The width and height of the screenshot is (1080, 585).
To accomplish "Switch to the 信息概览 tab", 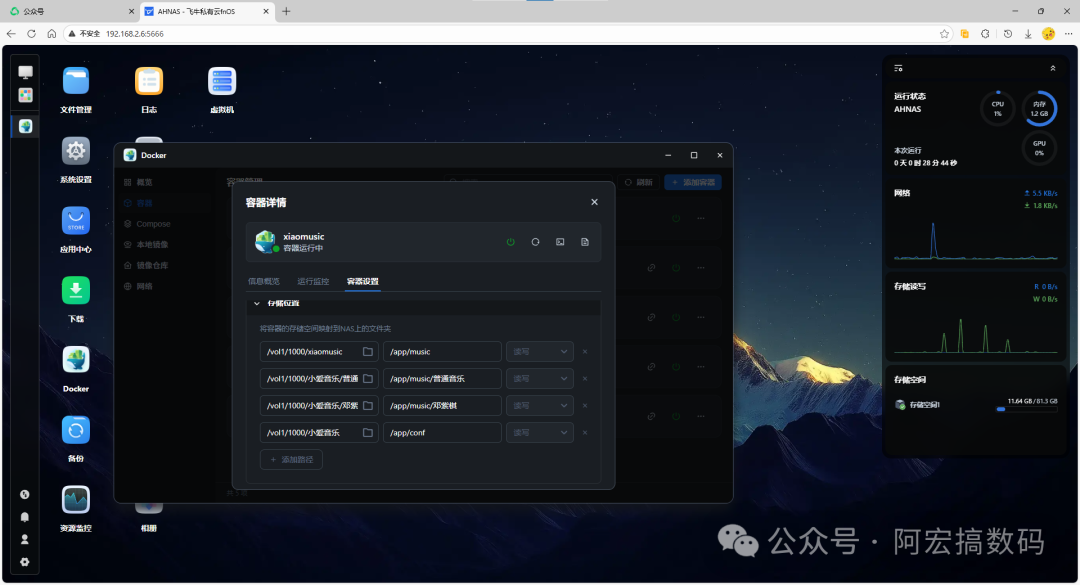I will pyautogui.click(x=263, y=281).
